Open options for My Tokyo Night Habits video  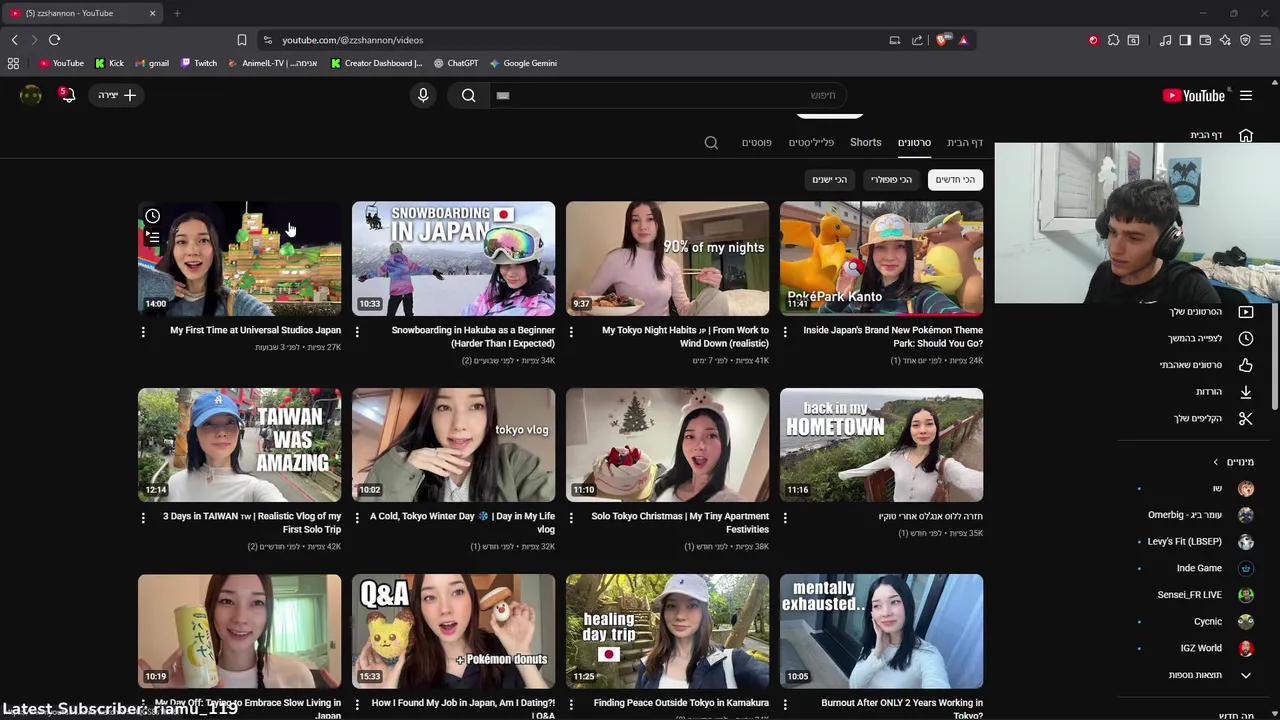click(571, 331)
